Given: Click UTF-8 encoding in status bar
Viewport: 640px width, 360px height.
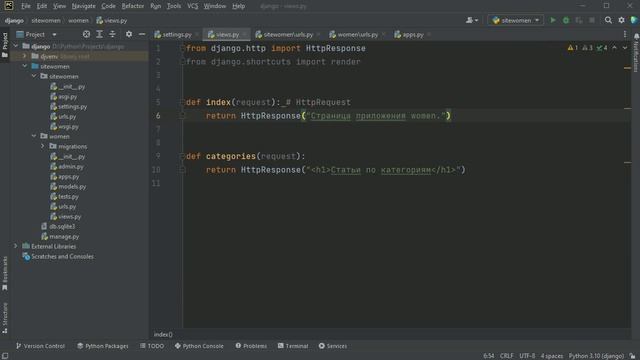Looking at the screenshot, I should click(527, 356).
